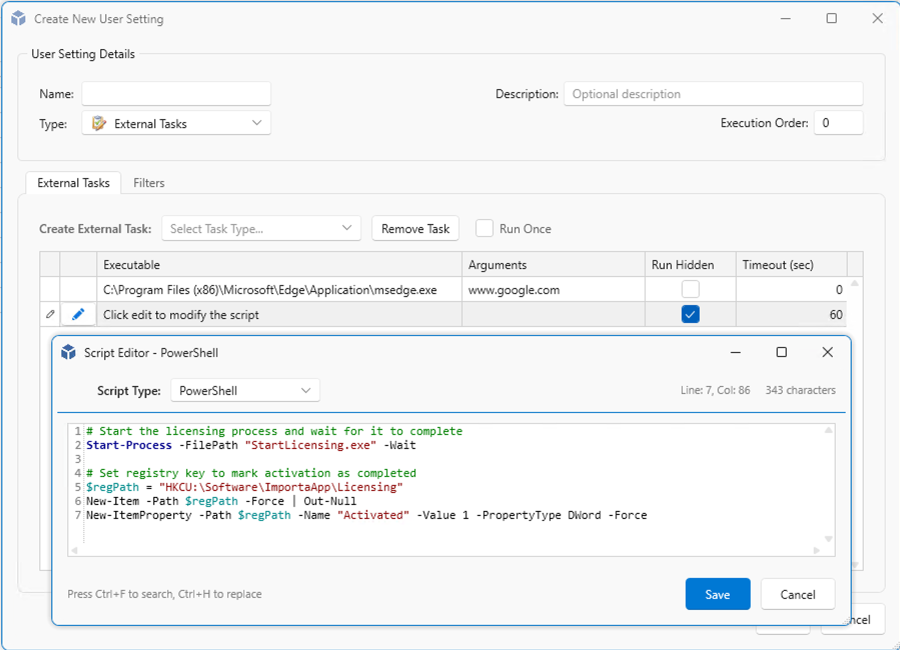
Task: Save the PowerShell script
Action: tap(717, 594)
